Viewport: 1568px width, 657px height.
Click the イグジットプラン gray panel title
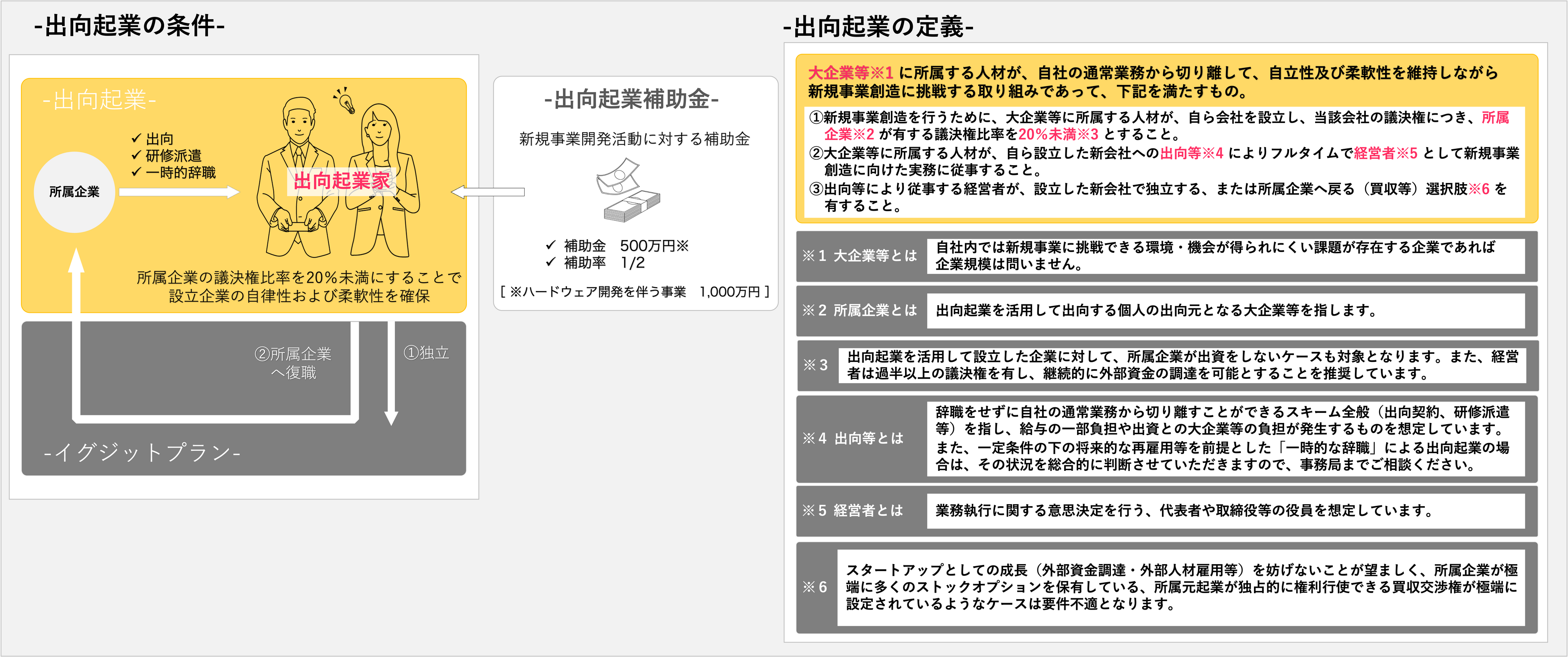(142, 452)
